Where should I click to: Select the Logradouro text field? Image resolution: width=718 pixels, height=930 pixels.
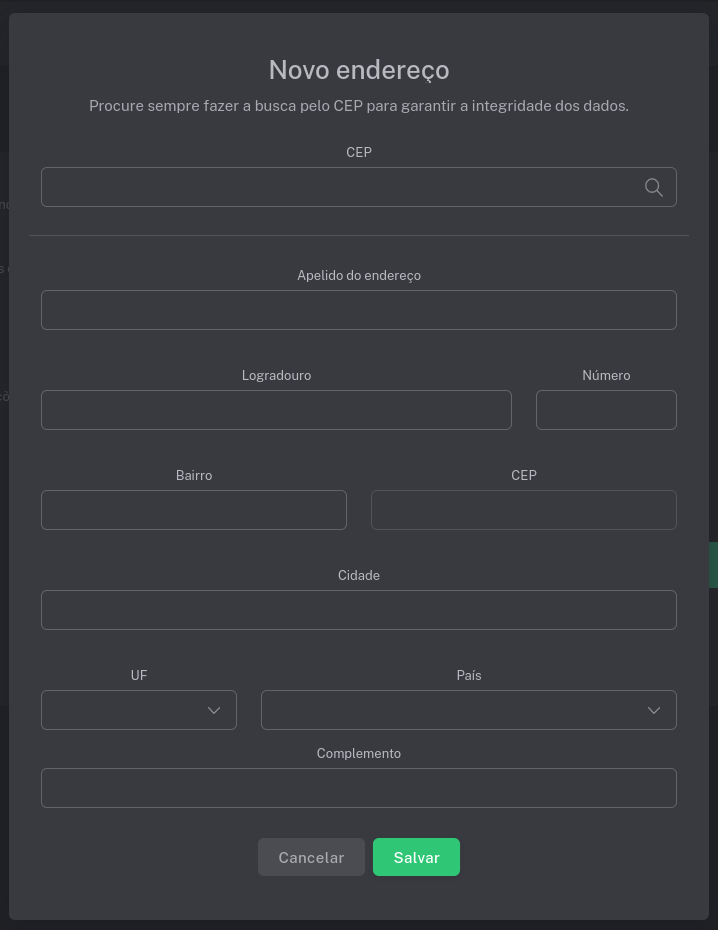[276, 410]
